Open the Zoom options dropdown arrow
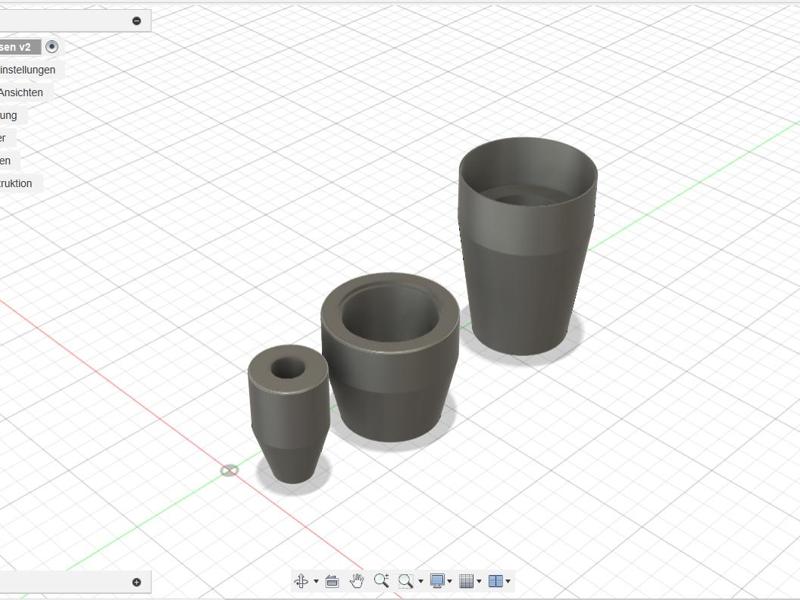 (420, 581)
